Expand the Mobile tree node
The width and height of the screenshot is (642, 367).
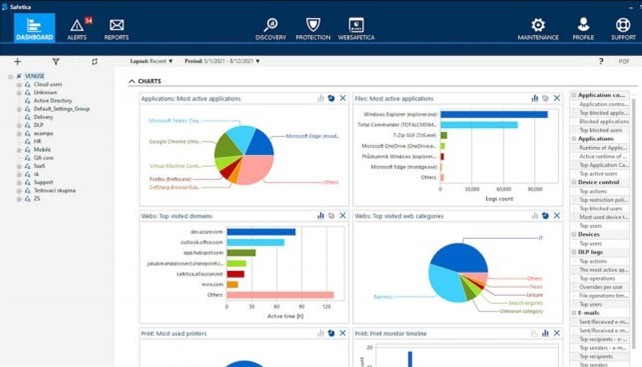tap(19, 150)
